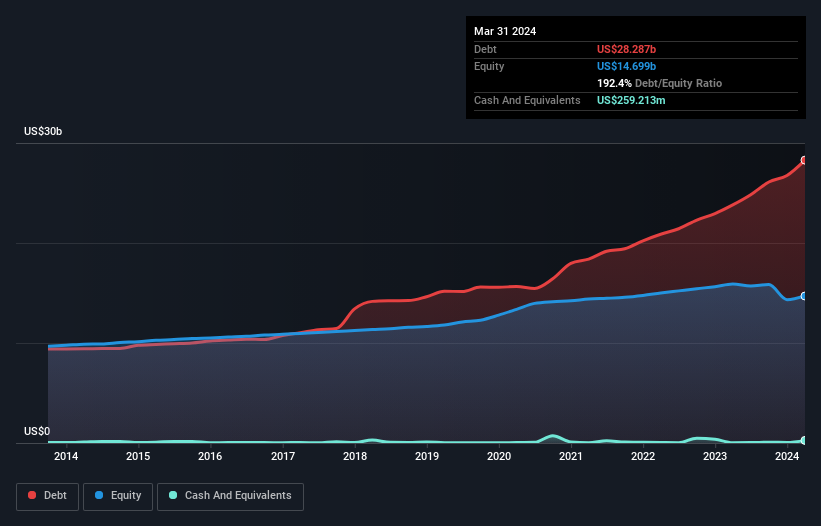Image resolution: width=821 pixels, height=526 pixels.
Task: Click the 2018 axis label
Action: pos(355,456)
